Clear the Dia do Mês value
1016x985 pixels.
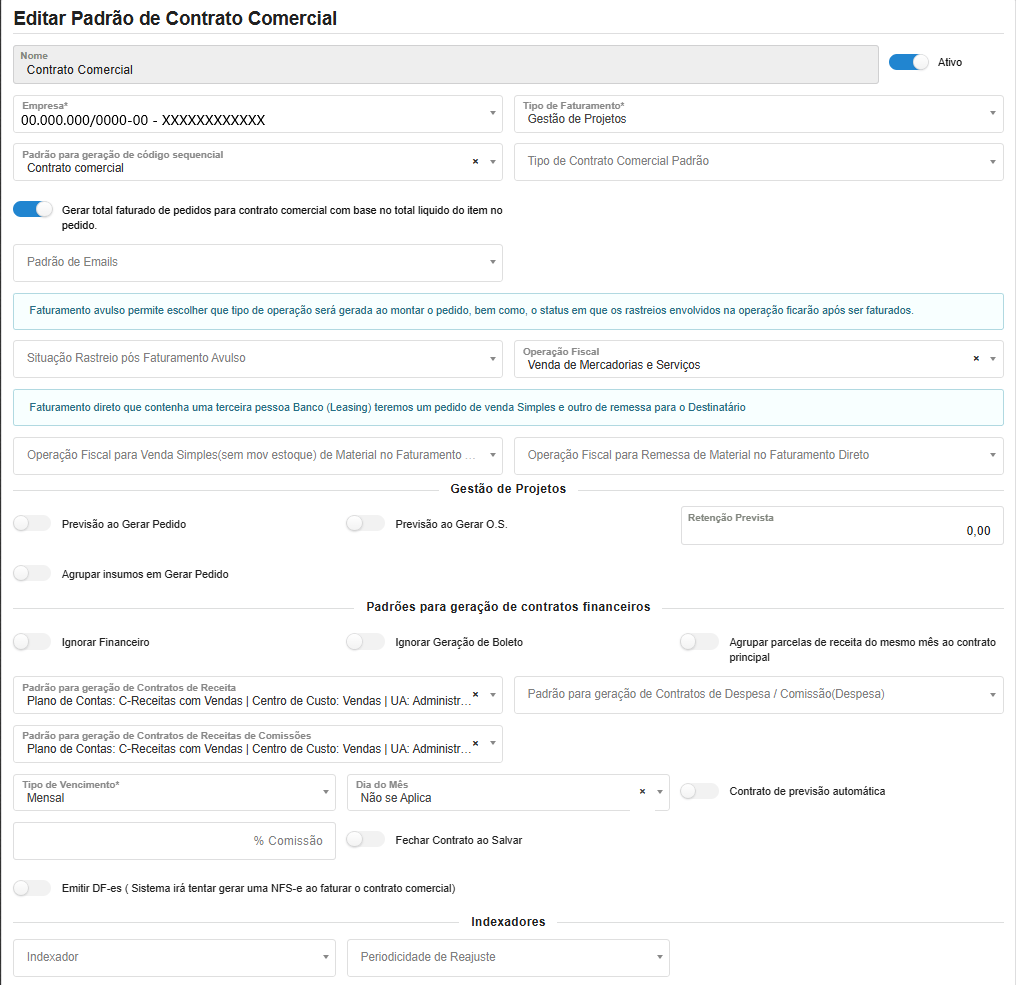[643, 791]
